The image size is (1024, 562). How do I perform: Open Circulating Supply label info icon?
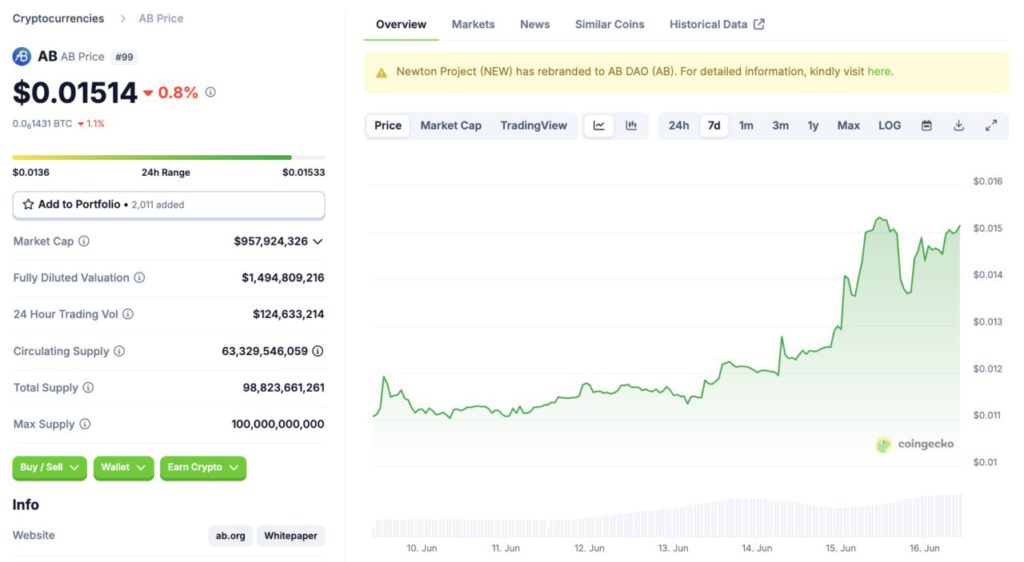(120, 351)
